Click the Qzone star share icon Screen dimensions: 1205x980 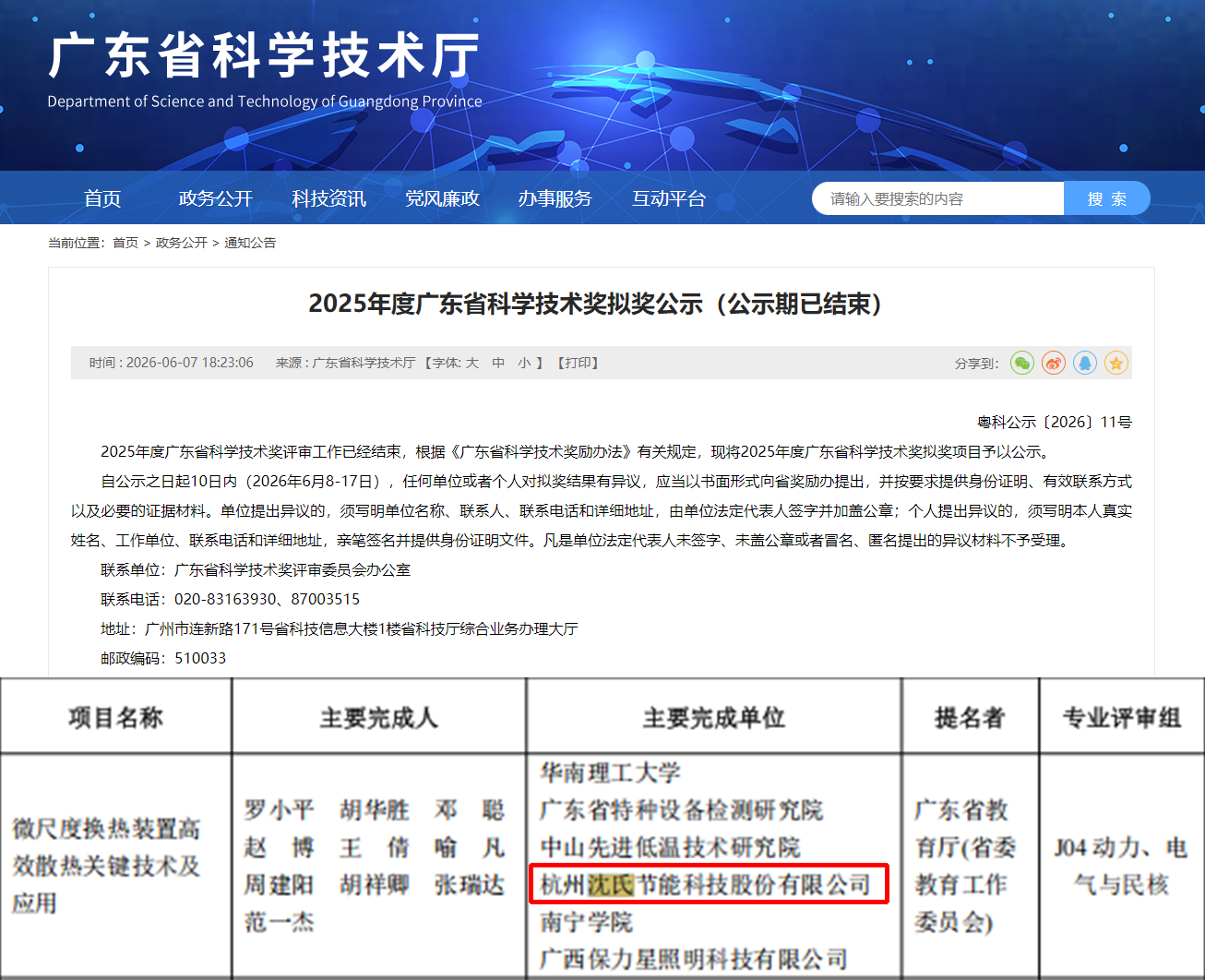point(1116,363)
